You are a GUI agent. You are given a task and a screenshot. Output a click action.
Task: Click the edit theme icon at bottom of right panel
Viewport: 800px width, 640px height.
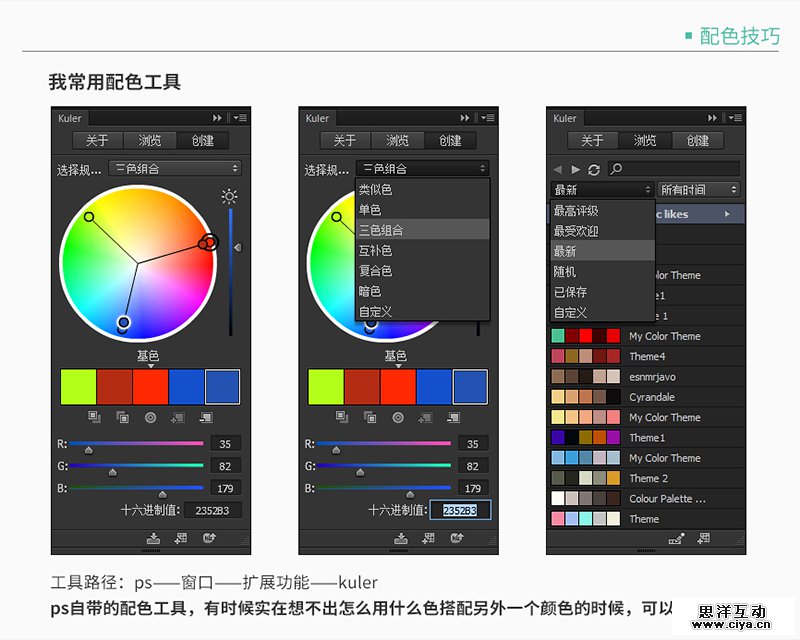tap(677, 538)
